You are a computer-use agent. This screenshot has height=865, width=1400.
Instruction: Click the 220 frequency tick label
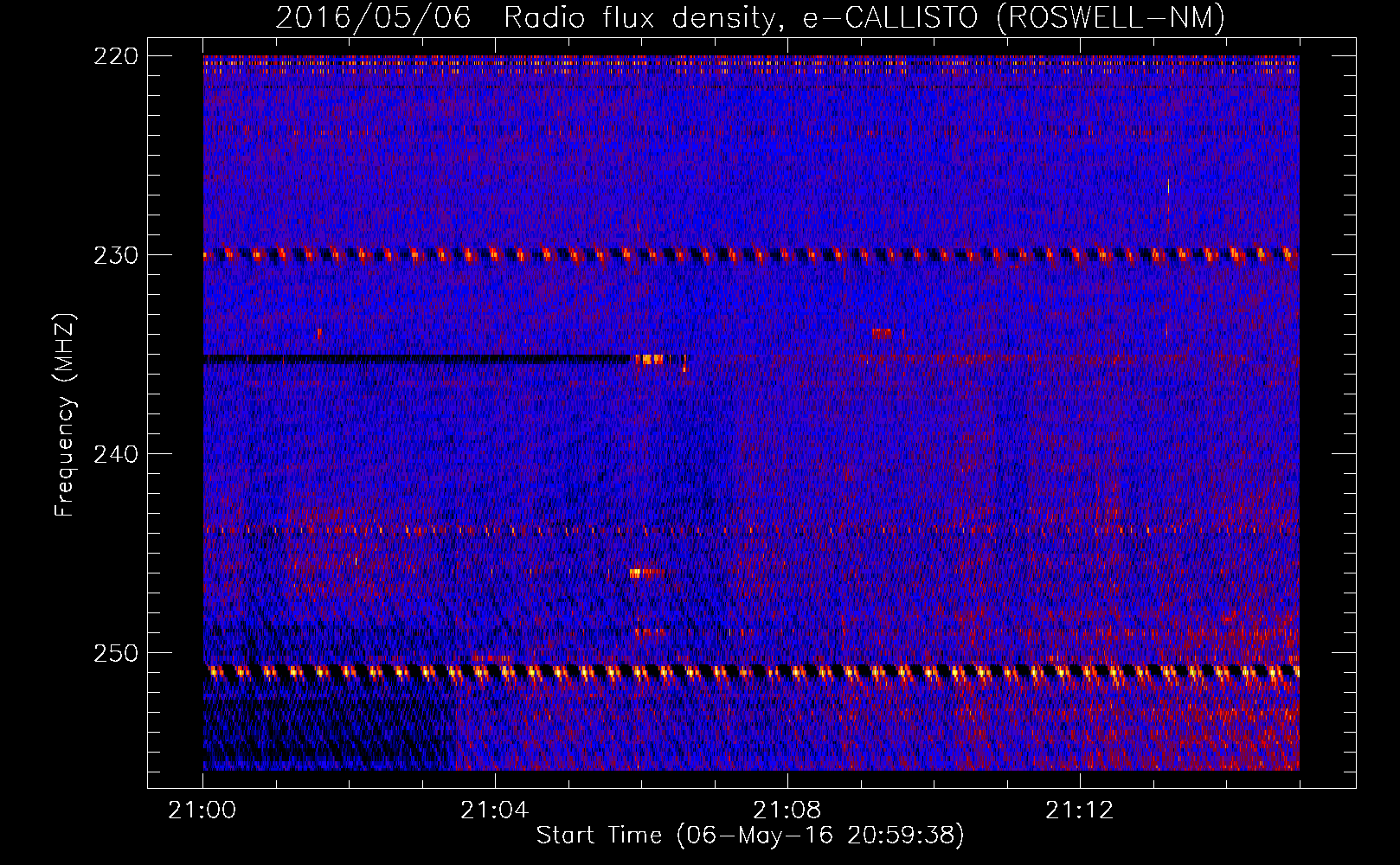pos(115,55)
